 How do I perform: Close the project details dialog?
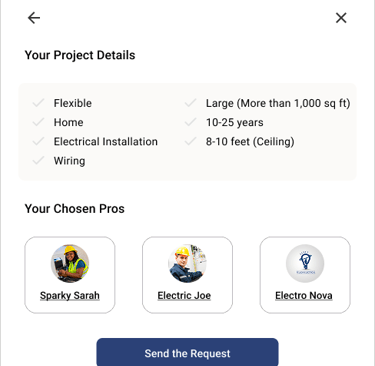pos(341,18)
